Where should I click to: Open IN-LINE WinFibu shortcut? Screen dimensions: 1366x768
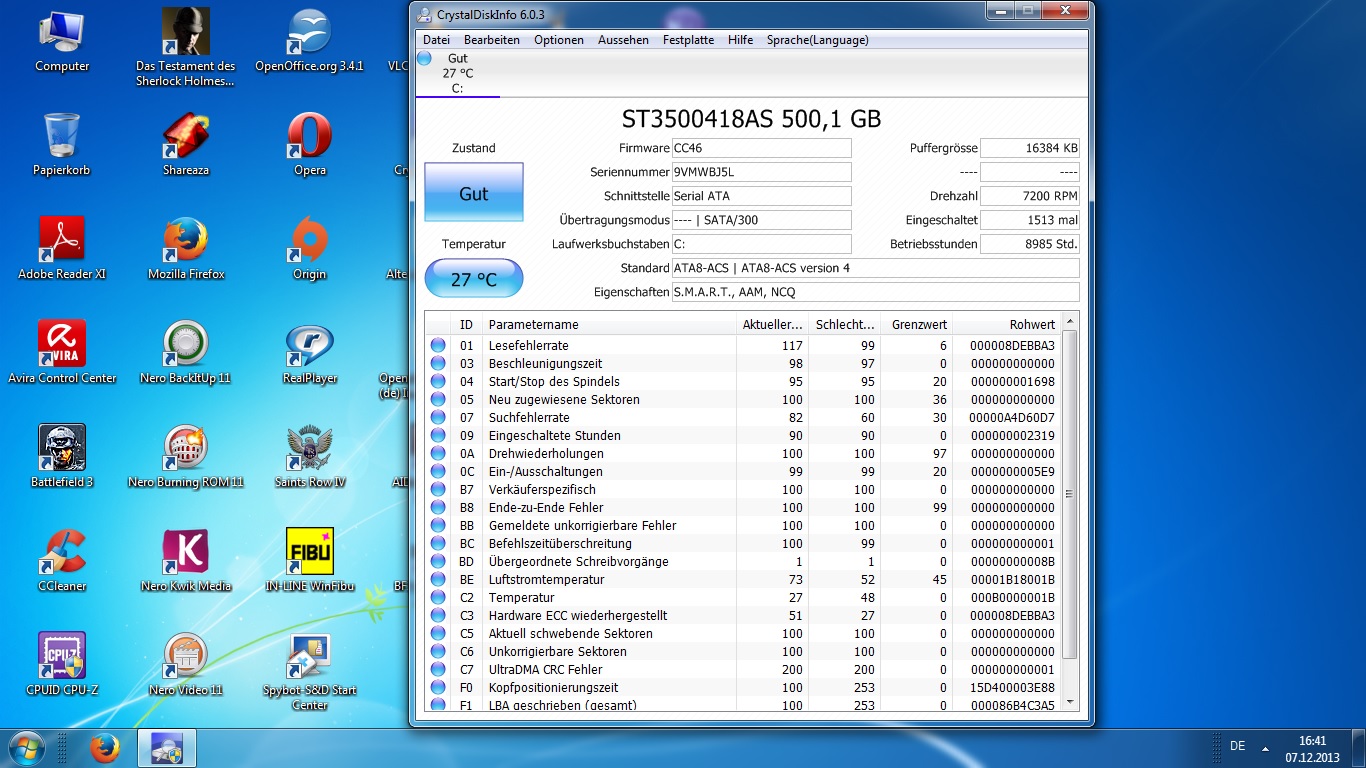(310, 560)
